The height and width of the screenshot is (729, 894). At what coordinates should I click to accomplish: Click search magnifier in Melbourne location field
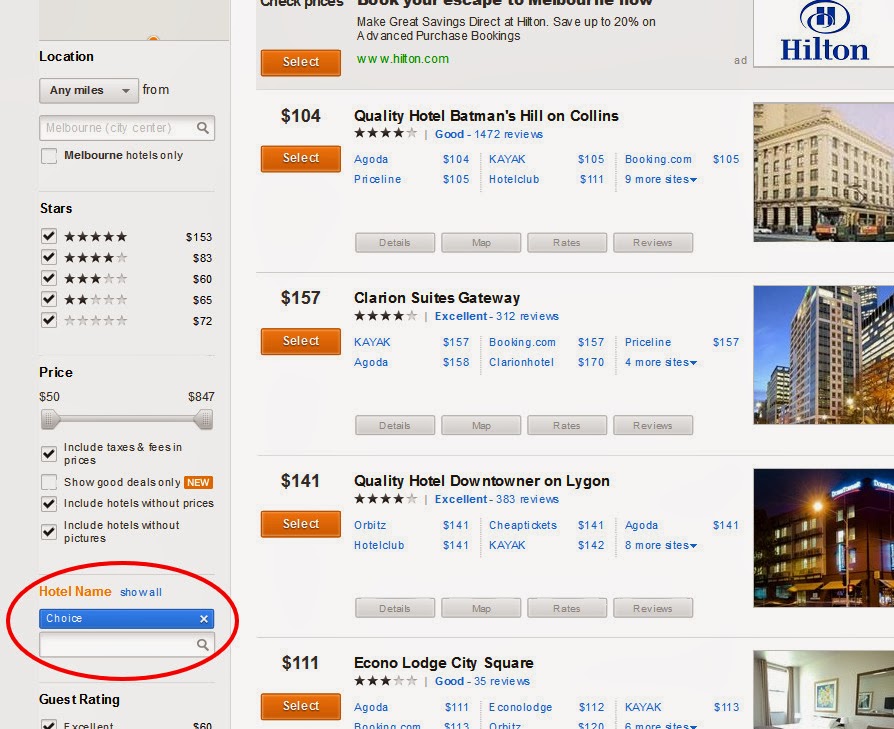(202, 128)
